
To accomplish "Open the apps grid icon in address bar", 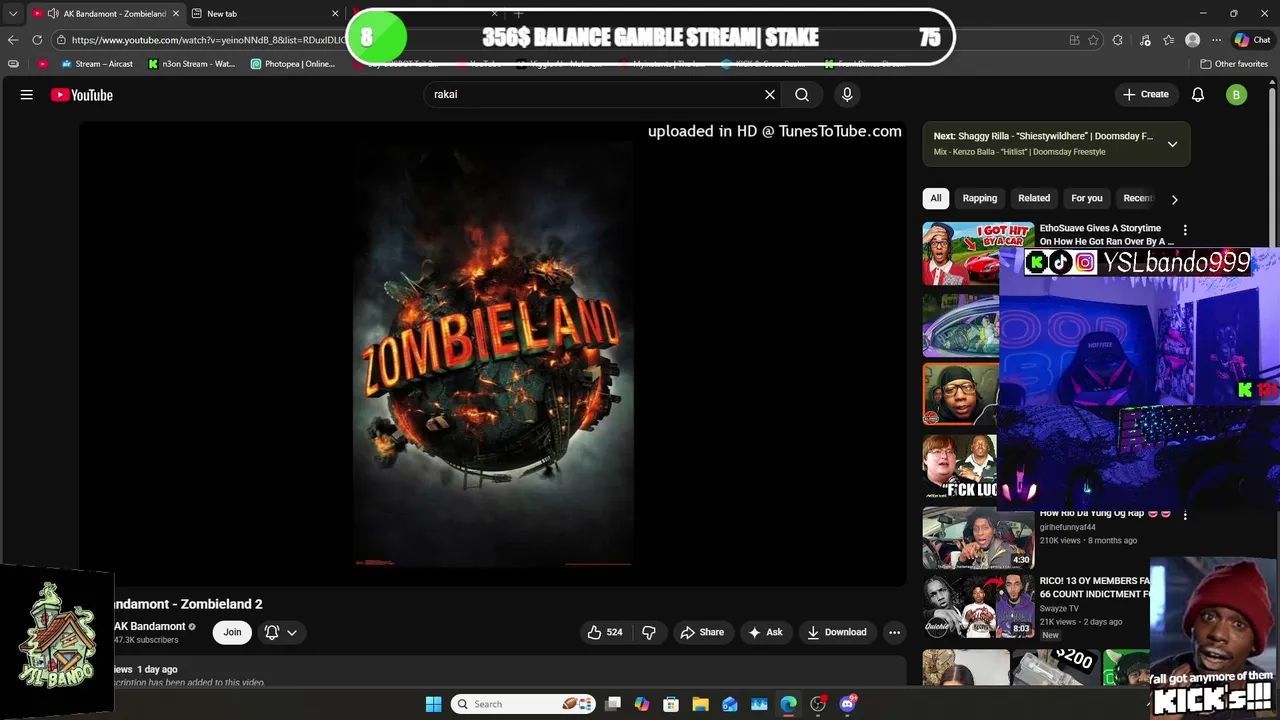I will [x=1074, y=40].
